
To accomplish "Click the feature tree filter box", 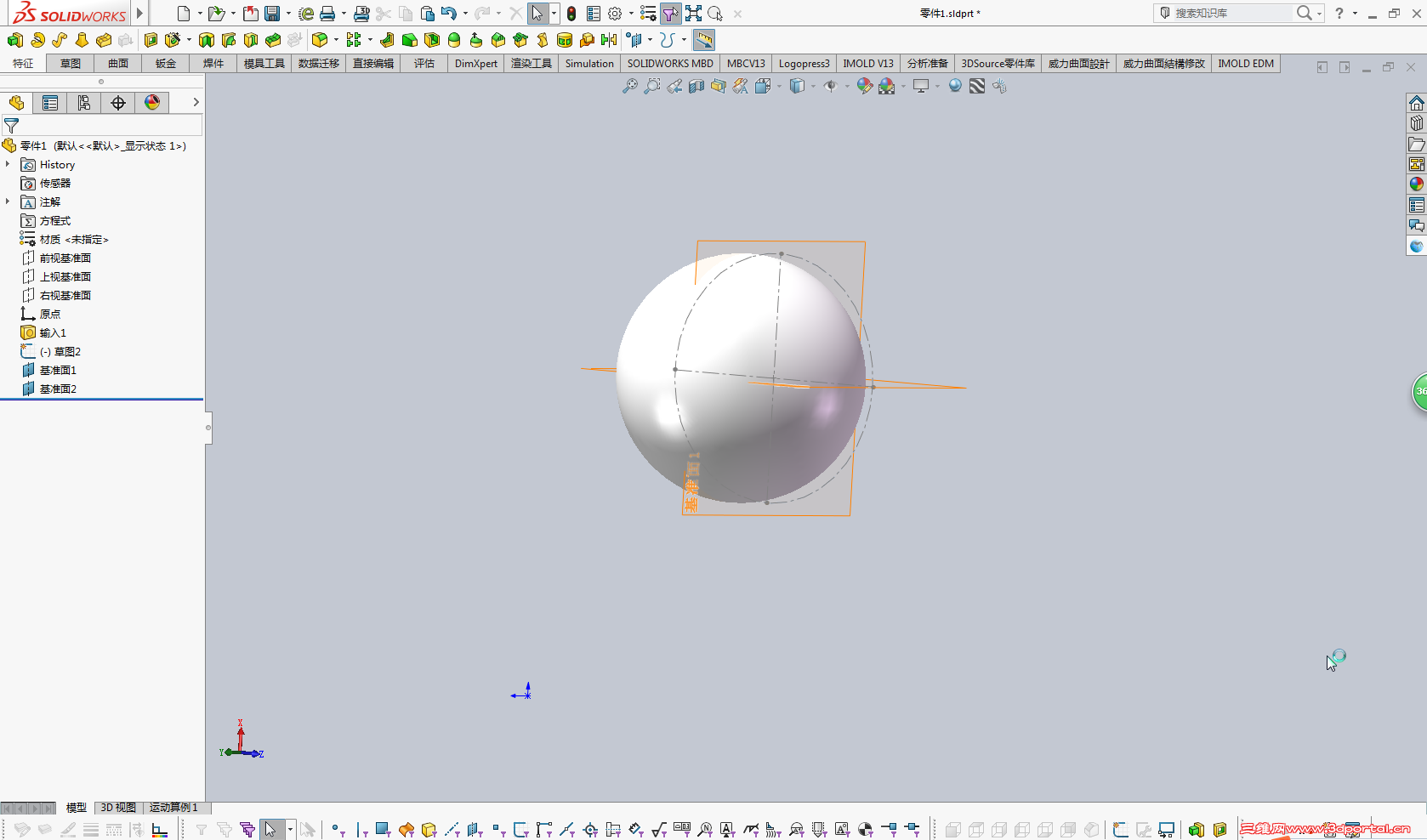I will pyautogui.click(x=102, y=126).
